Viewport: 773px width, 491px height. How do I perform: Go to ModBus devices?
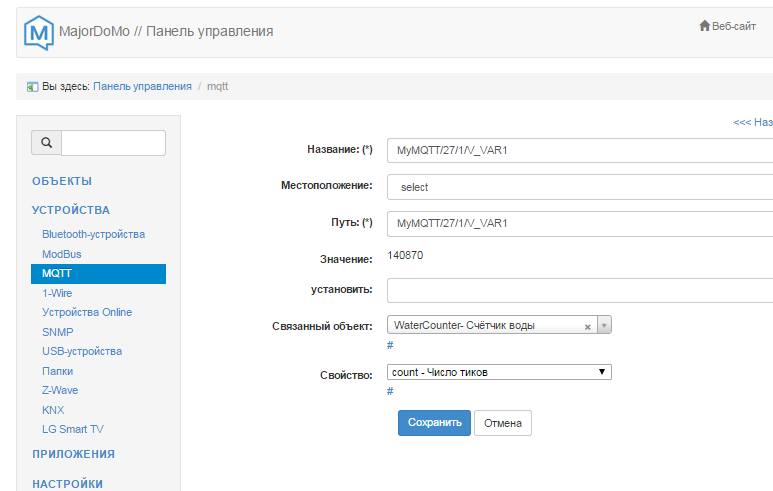(x=62, y=254)
